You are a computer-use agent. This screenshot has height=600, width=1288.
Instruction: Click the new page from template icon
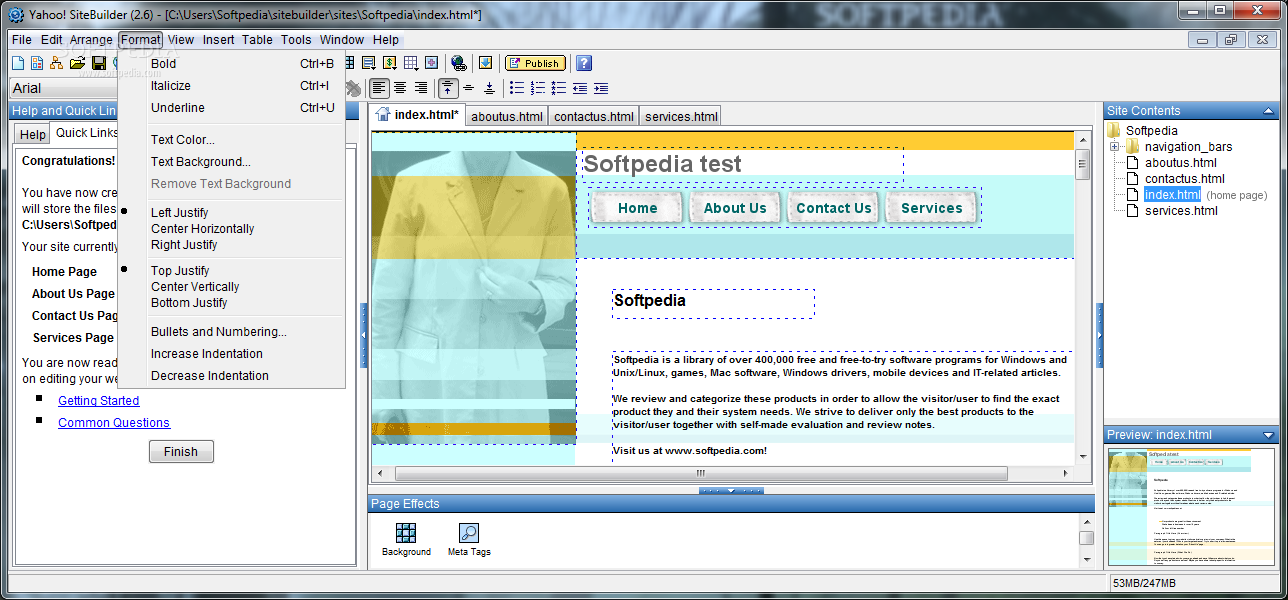(37, 63)
